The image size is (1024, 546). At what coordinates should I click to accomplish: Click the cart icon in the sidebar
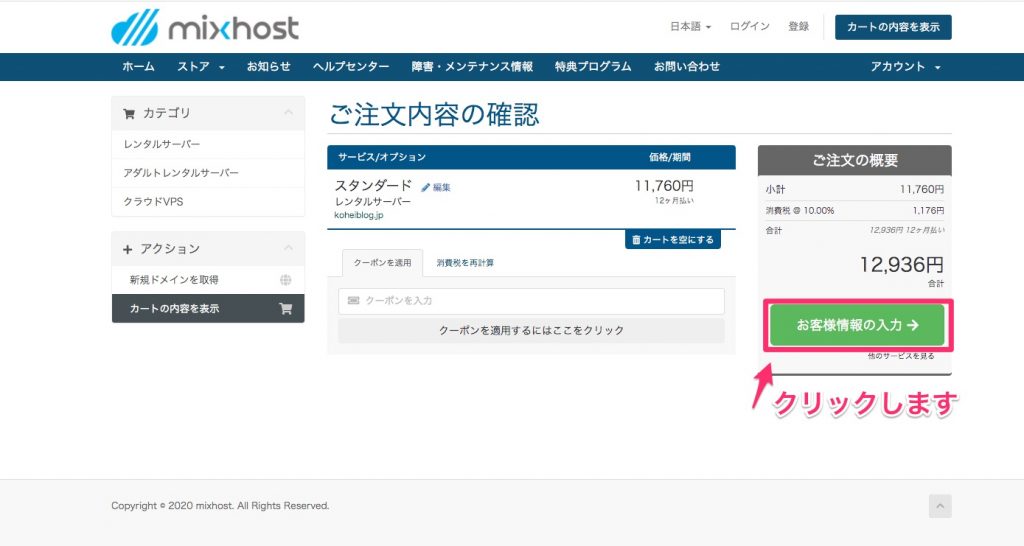pos(286,309)
